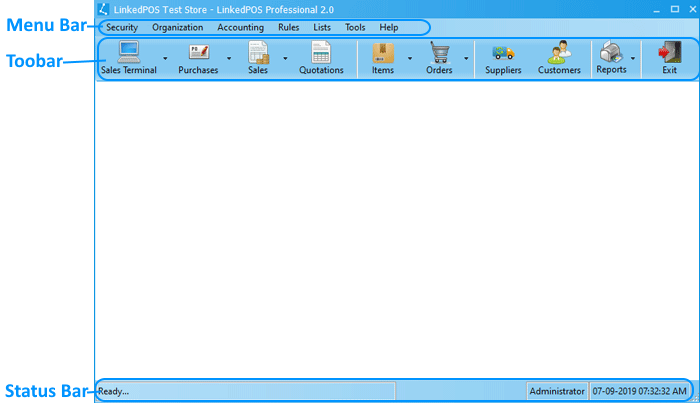Click the Reports printer icon
Viewport: 700px width, 403px height.
611,52
